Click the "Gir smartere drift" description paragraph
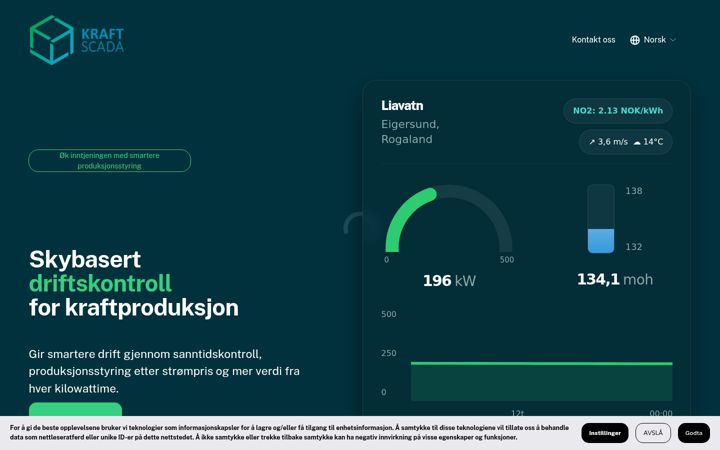 164,371
